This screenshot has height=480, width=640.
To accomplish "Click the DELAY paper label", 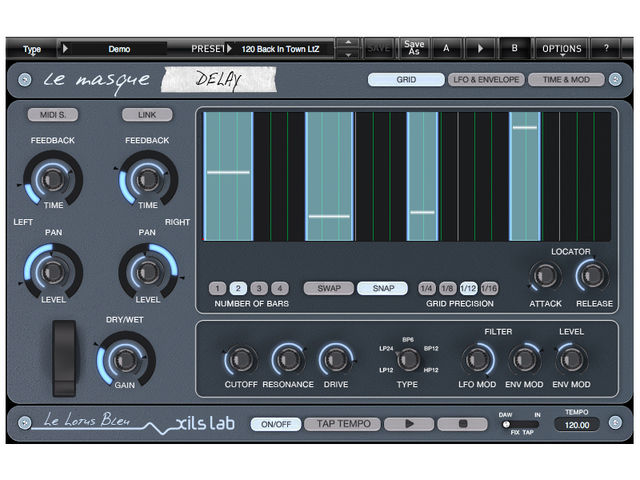I will click(x=219, y=80).
